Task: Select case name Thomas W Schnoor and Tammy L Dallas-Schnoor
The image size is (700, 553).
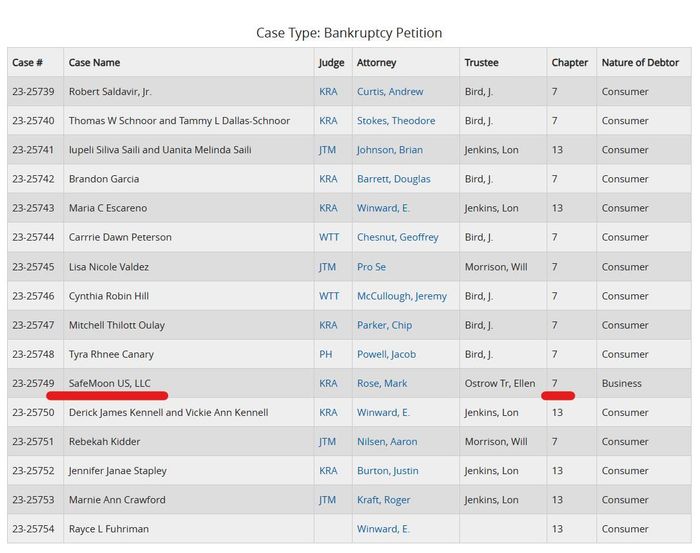Action: pos(179,121)
